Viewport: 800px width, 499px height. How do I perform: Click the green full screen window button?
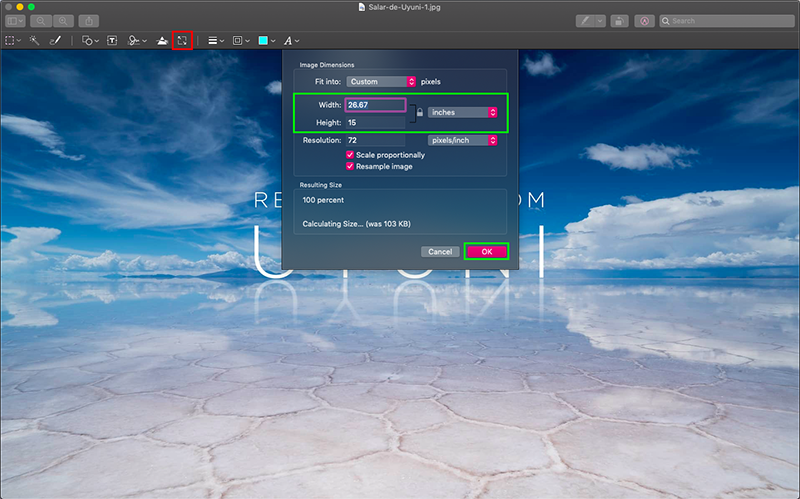(x=31, y=7)
